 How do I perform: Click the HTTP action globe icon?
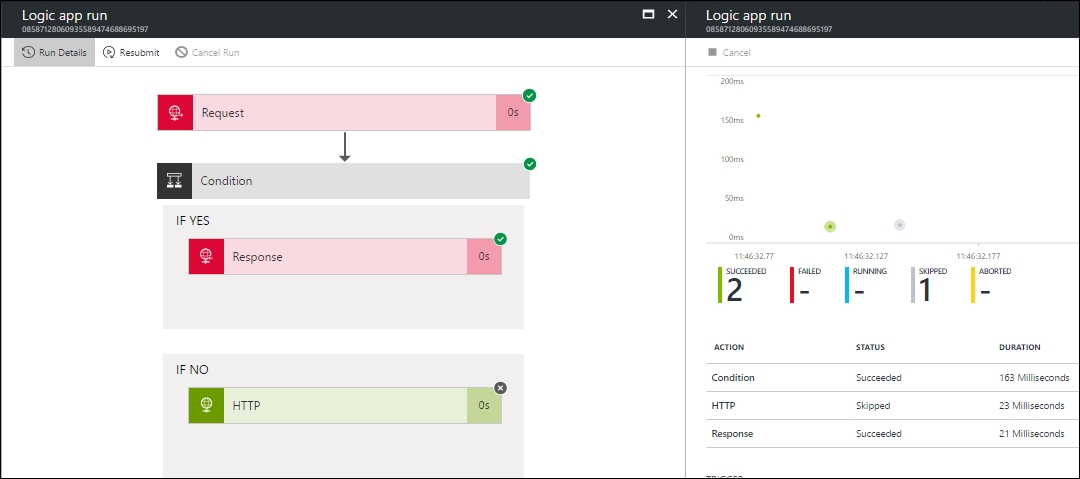pyautogui.click(x=206, y=405)
